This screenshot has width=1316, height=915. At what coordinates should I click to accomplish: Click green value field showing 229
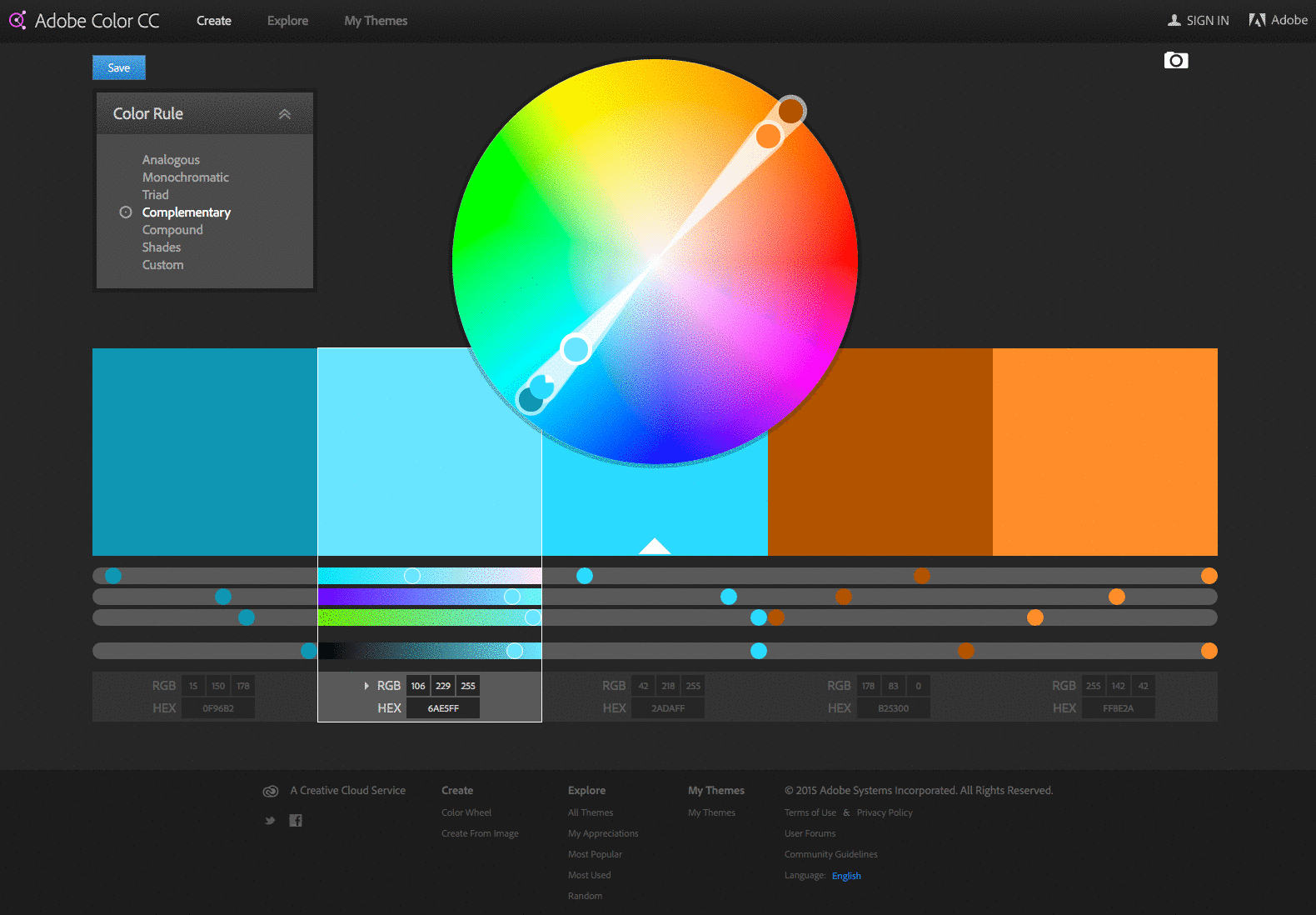[443, 686]
